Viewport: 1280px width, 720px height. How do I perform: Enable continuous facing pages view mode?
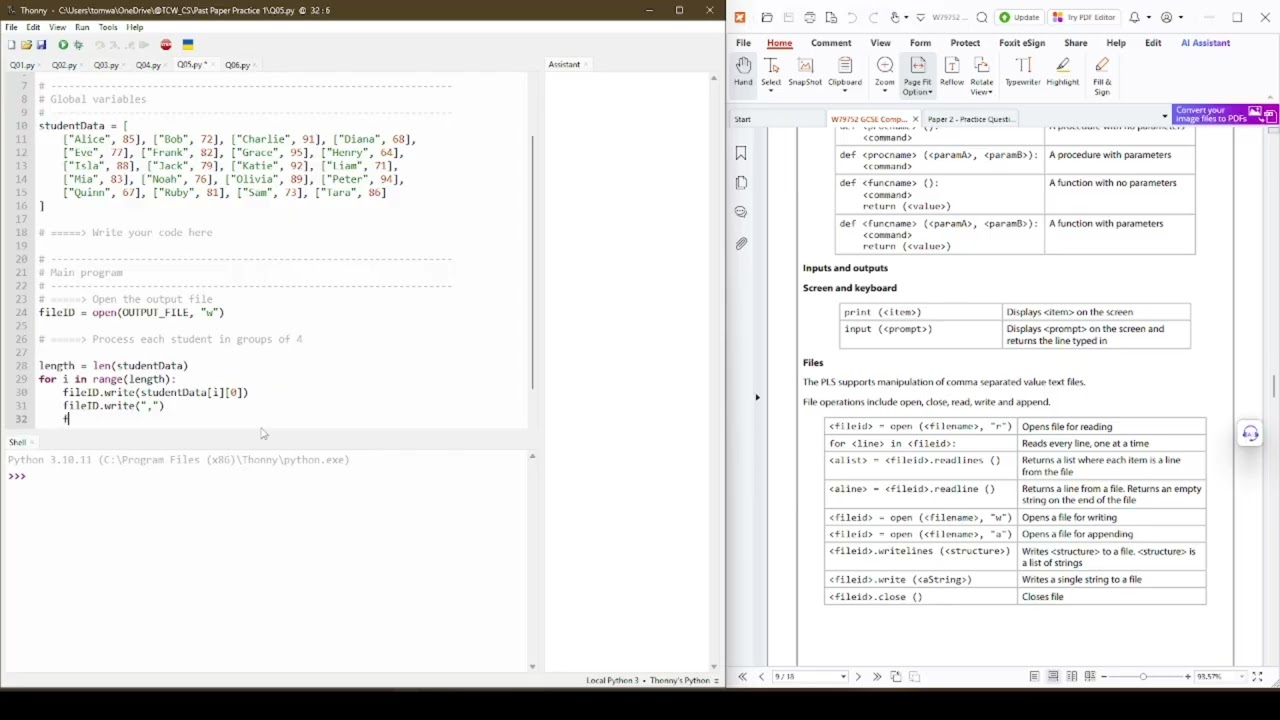[1090, 677]
